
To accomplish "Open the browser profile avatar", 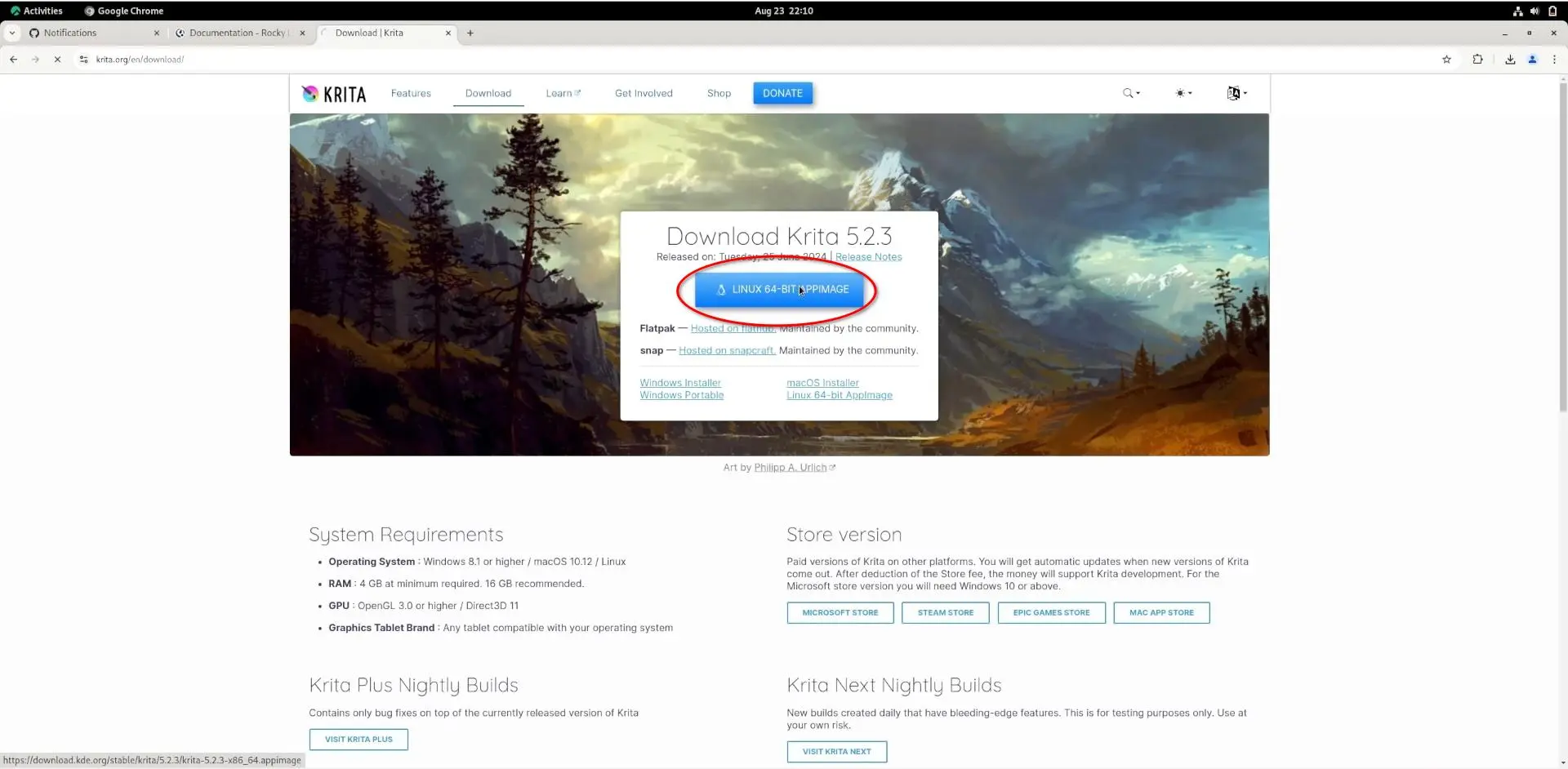I will 1532,59.
